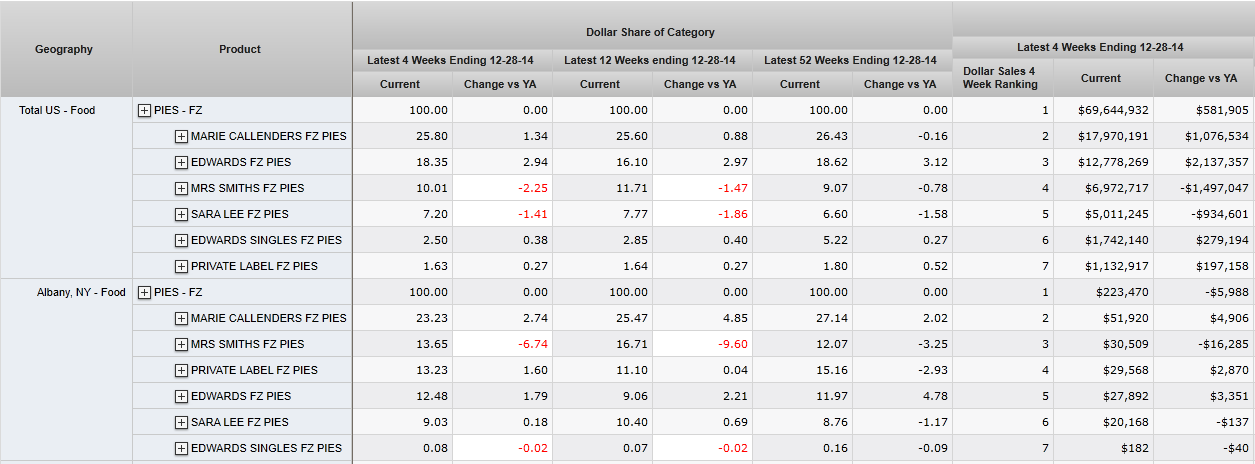This screenshot has height=464, width=1255.
Task: Expand PIES - FZ under Albany, NY - Food
Action: coord(144,292)
